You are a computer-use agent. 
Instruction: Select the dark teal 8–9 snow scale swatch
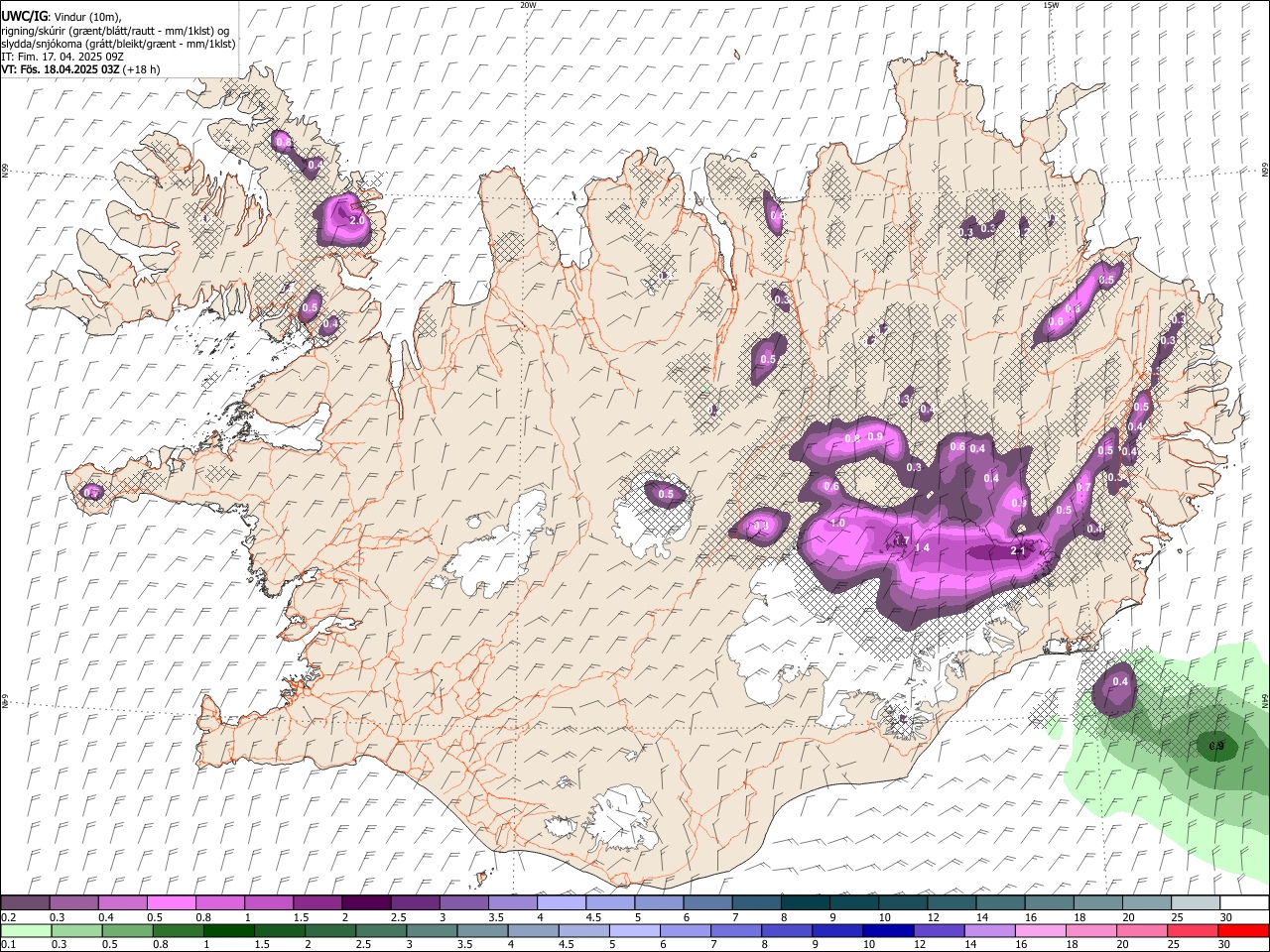(x=806, y=902)
